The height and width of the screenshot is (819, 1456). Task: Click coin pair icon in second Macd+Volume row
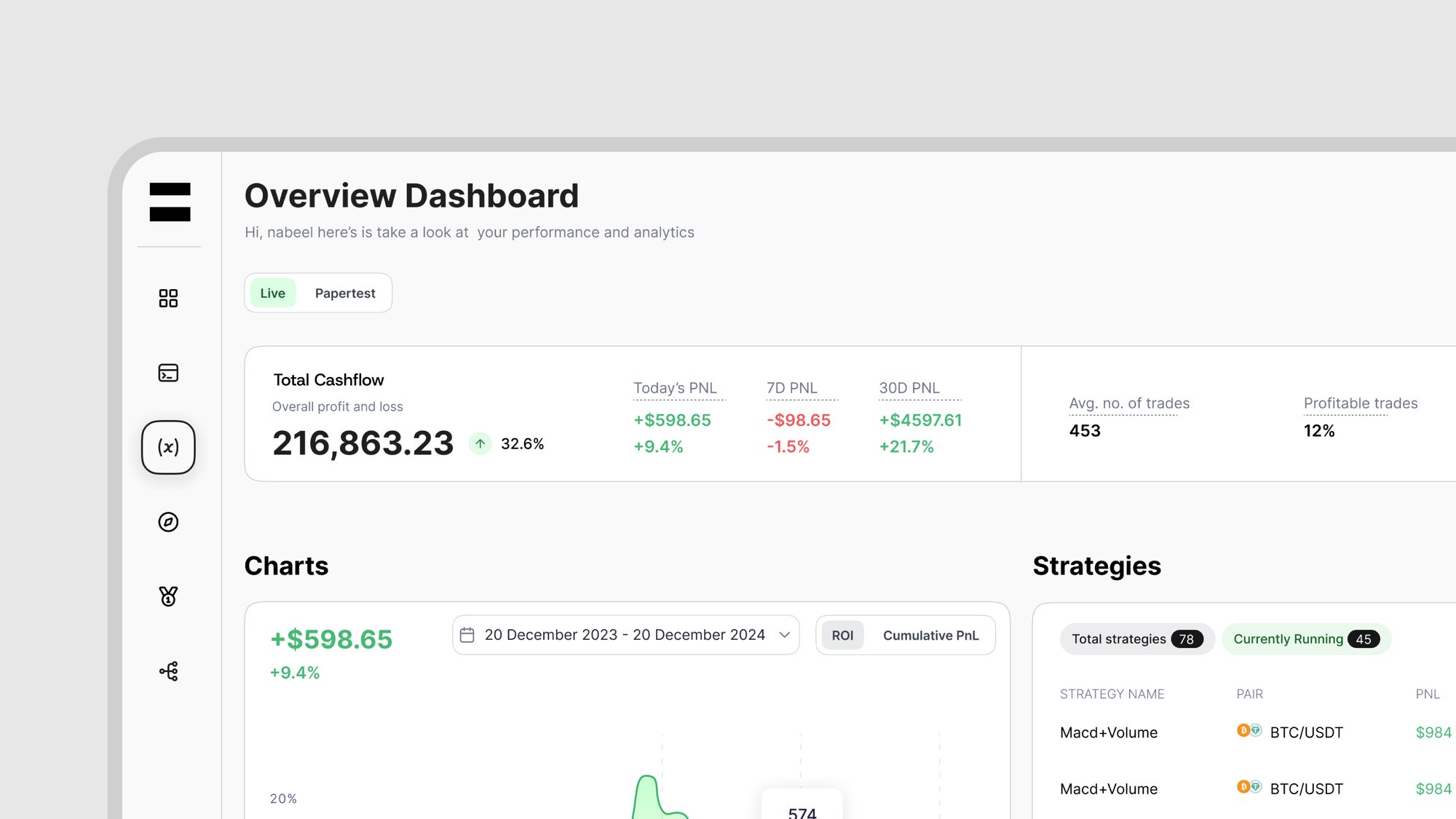(x=1249, y=786)
